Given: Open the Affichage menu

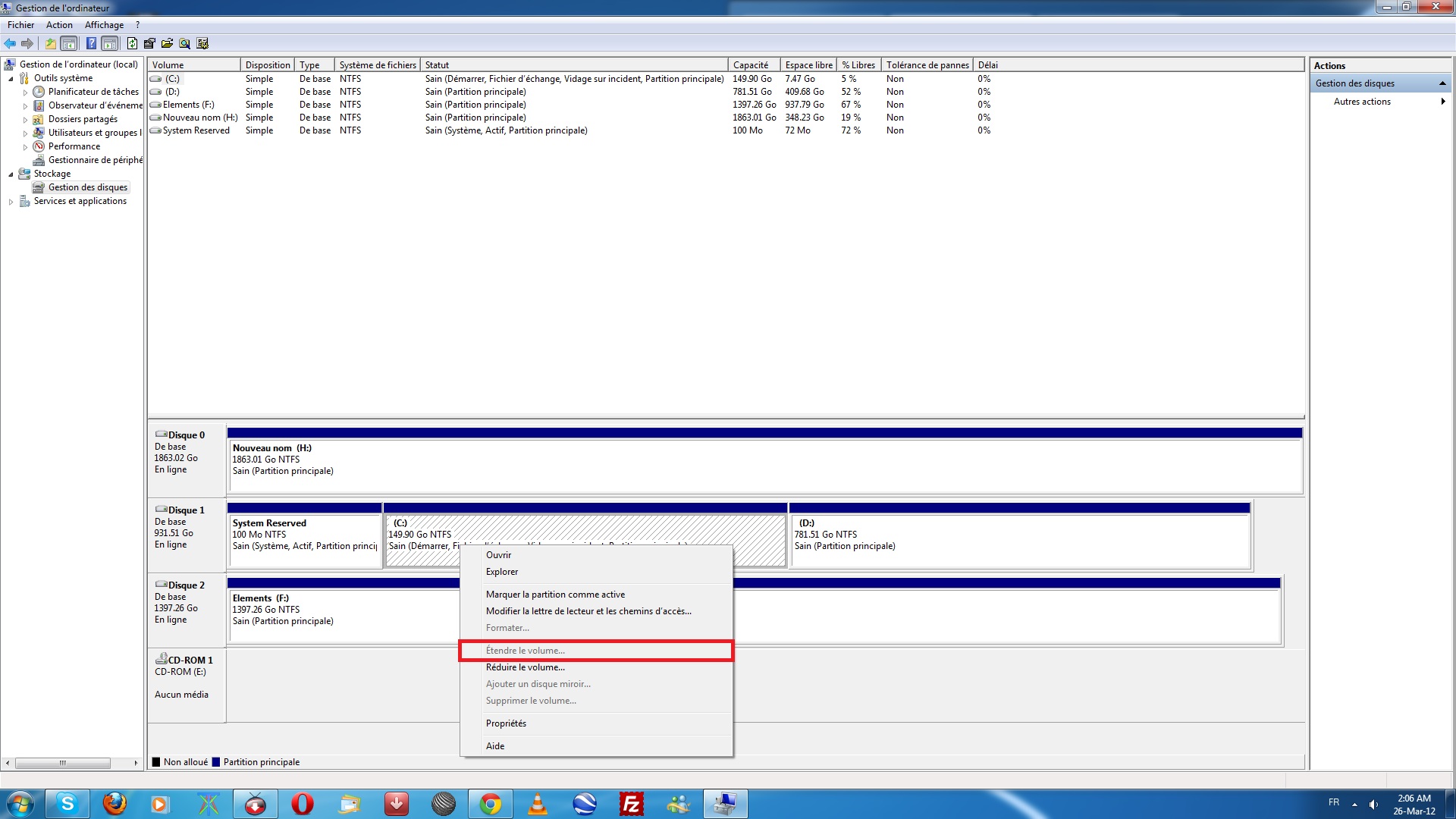Looking at the screenshot, I should [x=104, y=25].
